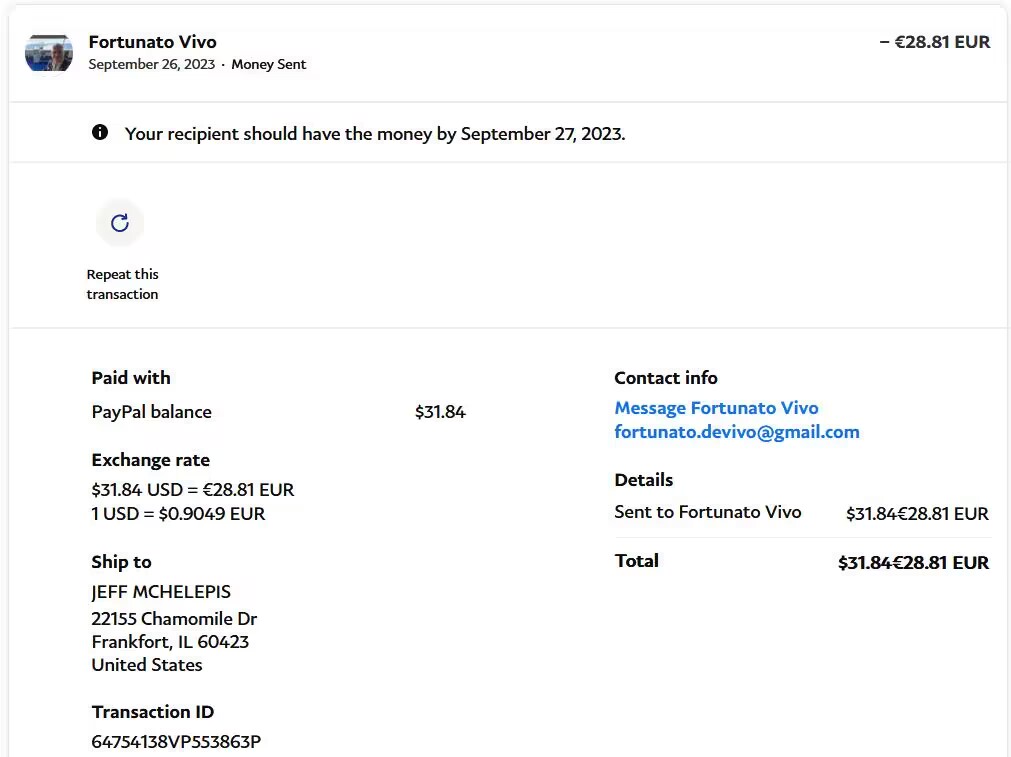Open the fortunato.devivo@gmail.com email link
The height and width of the screenshot is (757, 1011).
click(736, 432)
